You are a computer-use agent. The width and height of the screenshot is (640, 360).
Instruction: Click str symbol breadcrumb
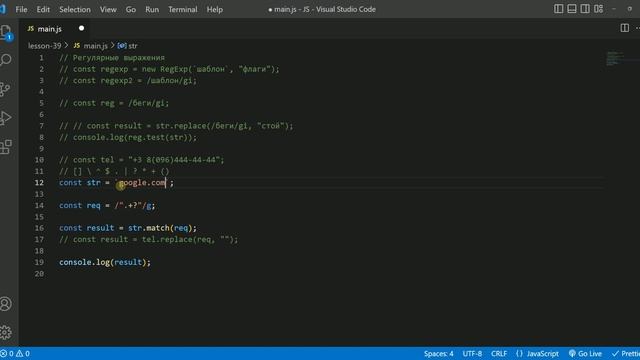(x=128, y=46)
